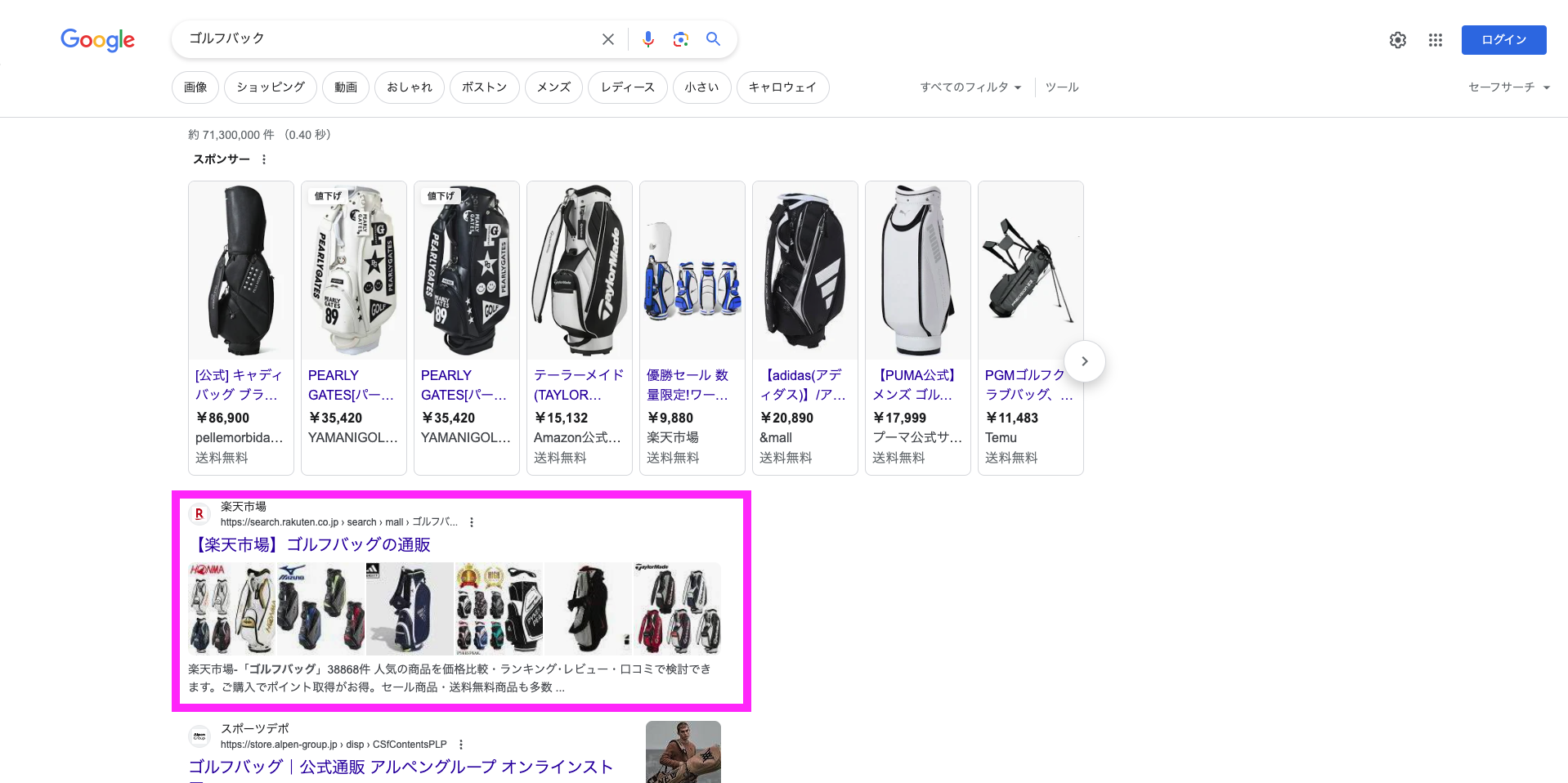
Task: Select メンズ filter chip
Action: [553, 87]
